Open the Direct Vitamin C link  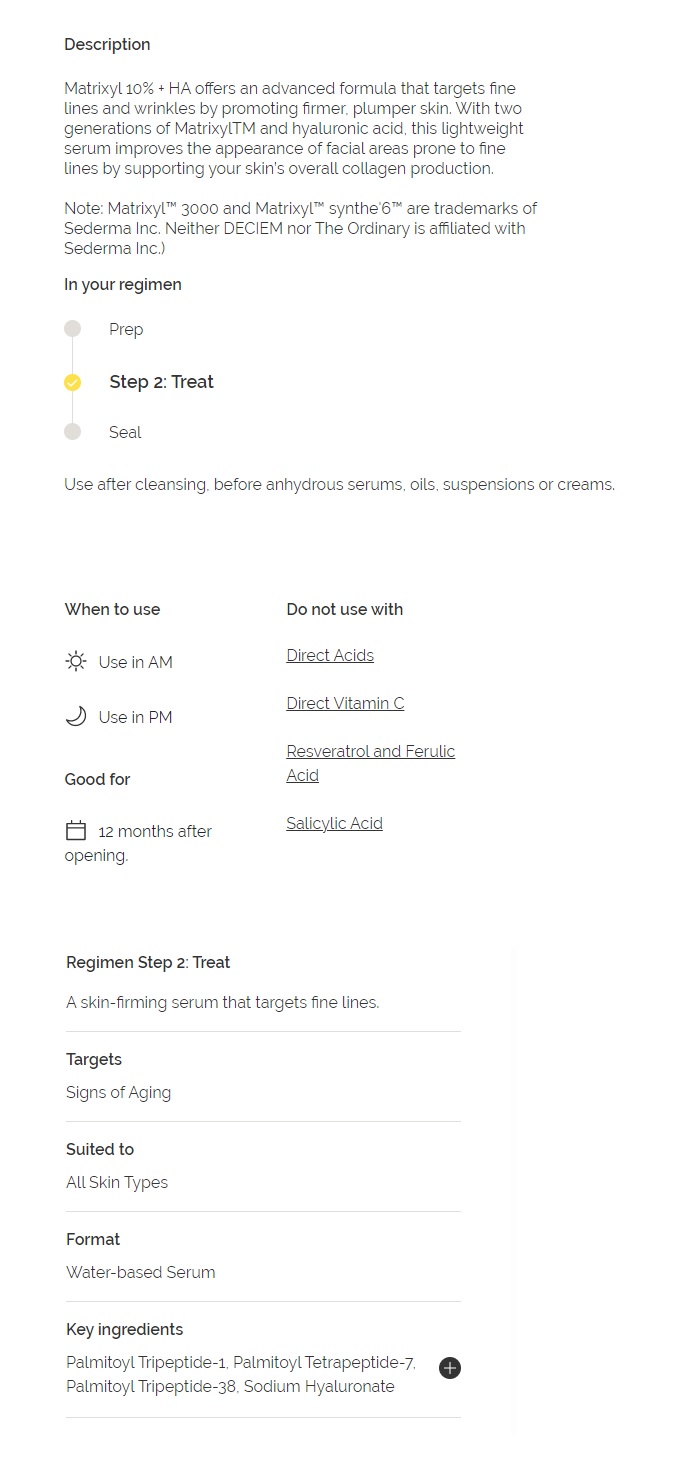click(x=345, y=703)
